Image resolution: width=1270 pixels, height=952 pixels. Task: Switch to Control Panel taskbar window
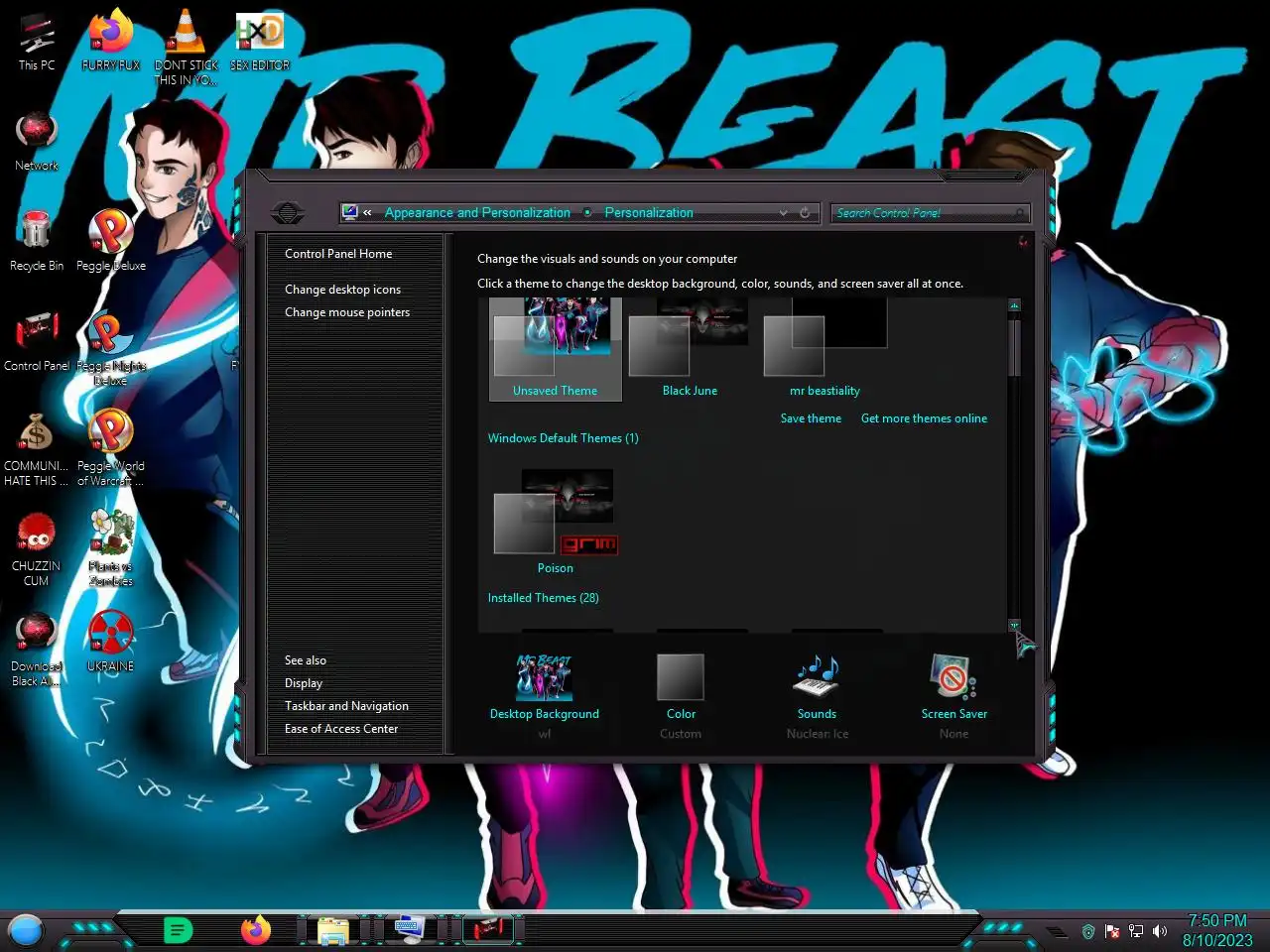pos(487,929)
